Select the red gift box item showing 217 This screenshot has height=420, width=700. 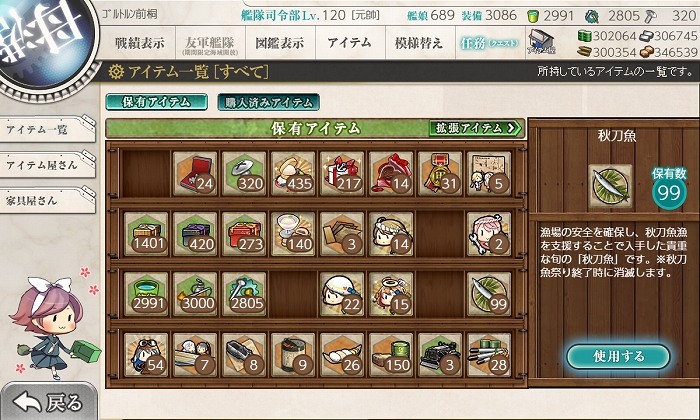click(342, 173)
